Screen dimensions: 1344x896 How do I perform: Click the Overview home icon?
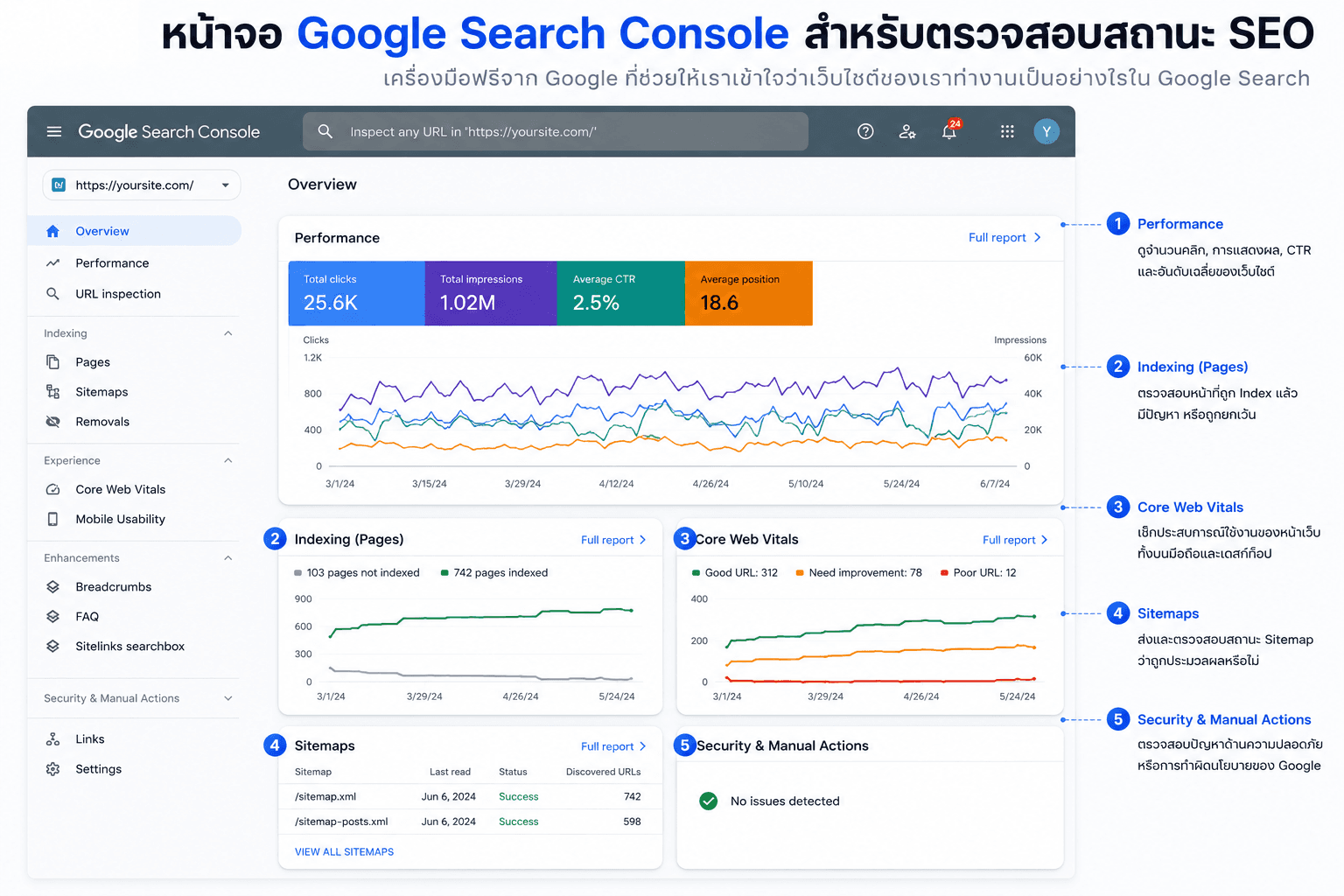pos(52,231)
